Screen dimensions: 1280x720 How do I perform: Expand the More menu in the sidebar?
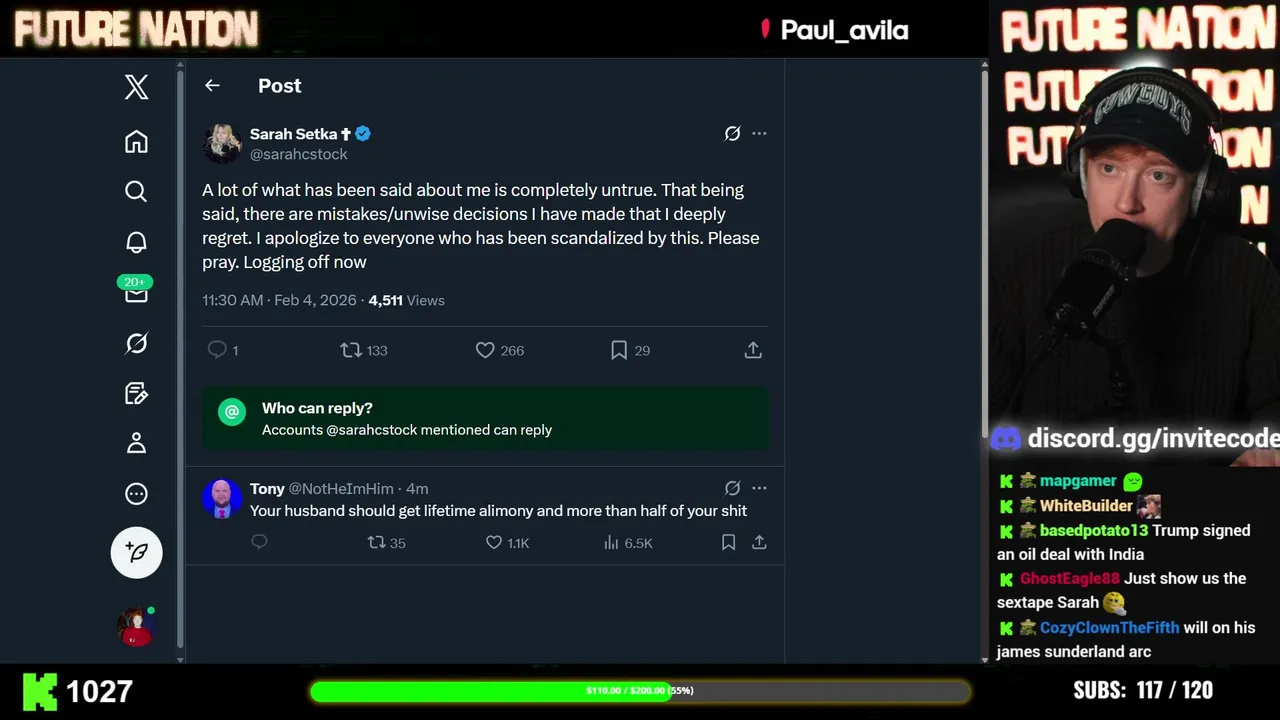click(136, 494)
